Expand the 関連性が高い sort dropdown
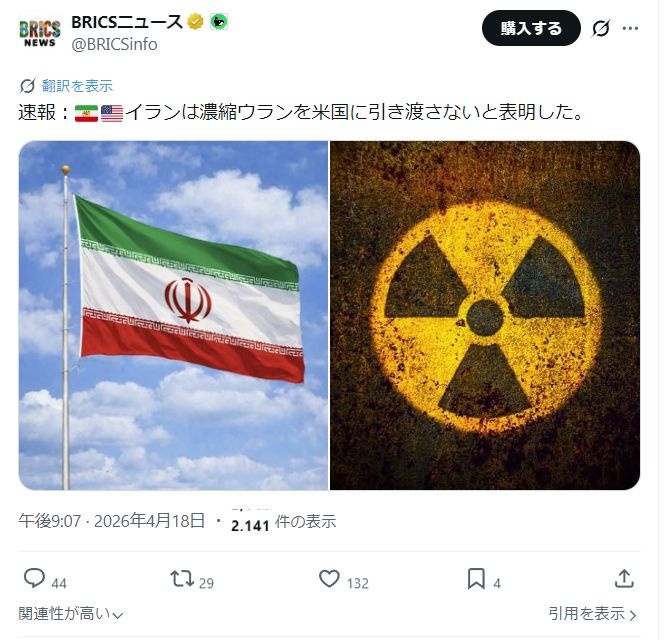The image size is (665, 640). (71, 614)
